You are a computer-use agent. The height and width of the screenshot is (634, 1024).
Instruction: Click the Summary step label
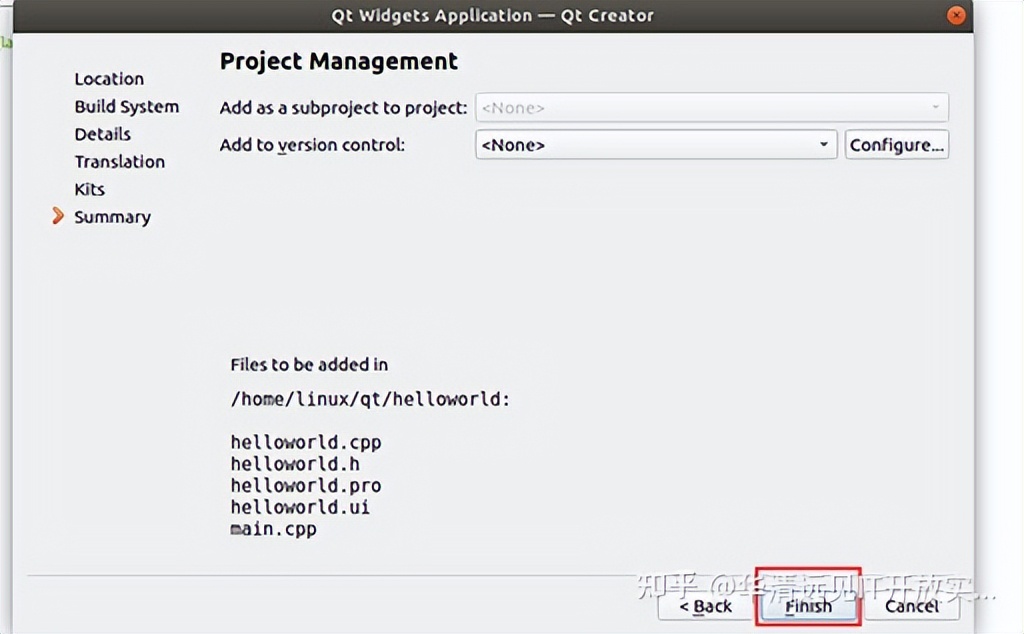[x=112, y=217]
